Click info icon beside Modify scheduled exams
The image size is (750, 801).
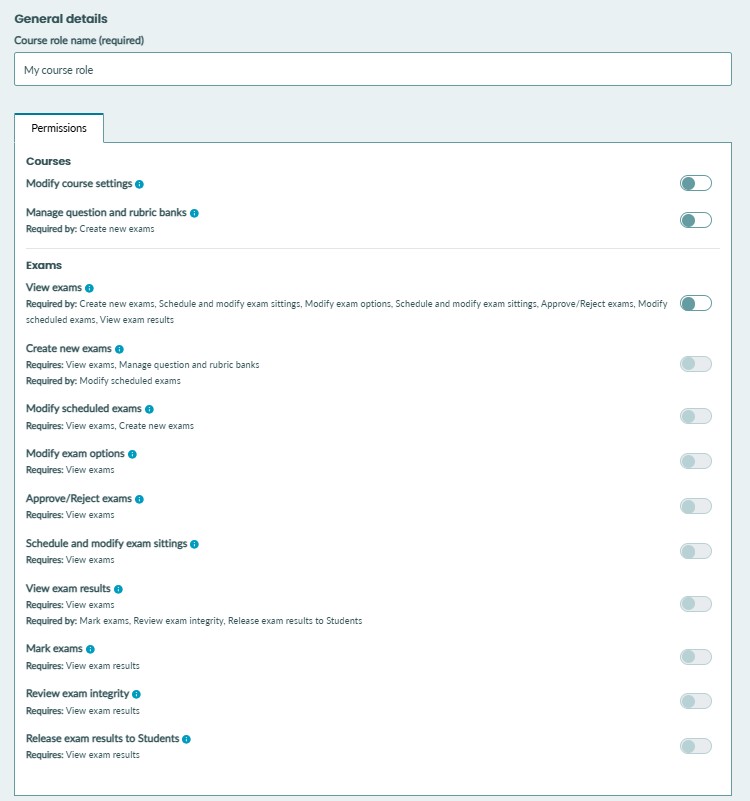(x=149, y=409)
